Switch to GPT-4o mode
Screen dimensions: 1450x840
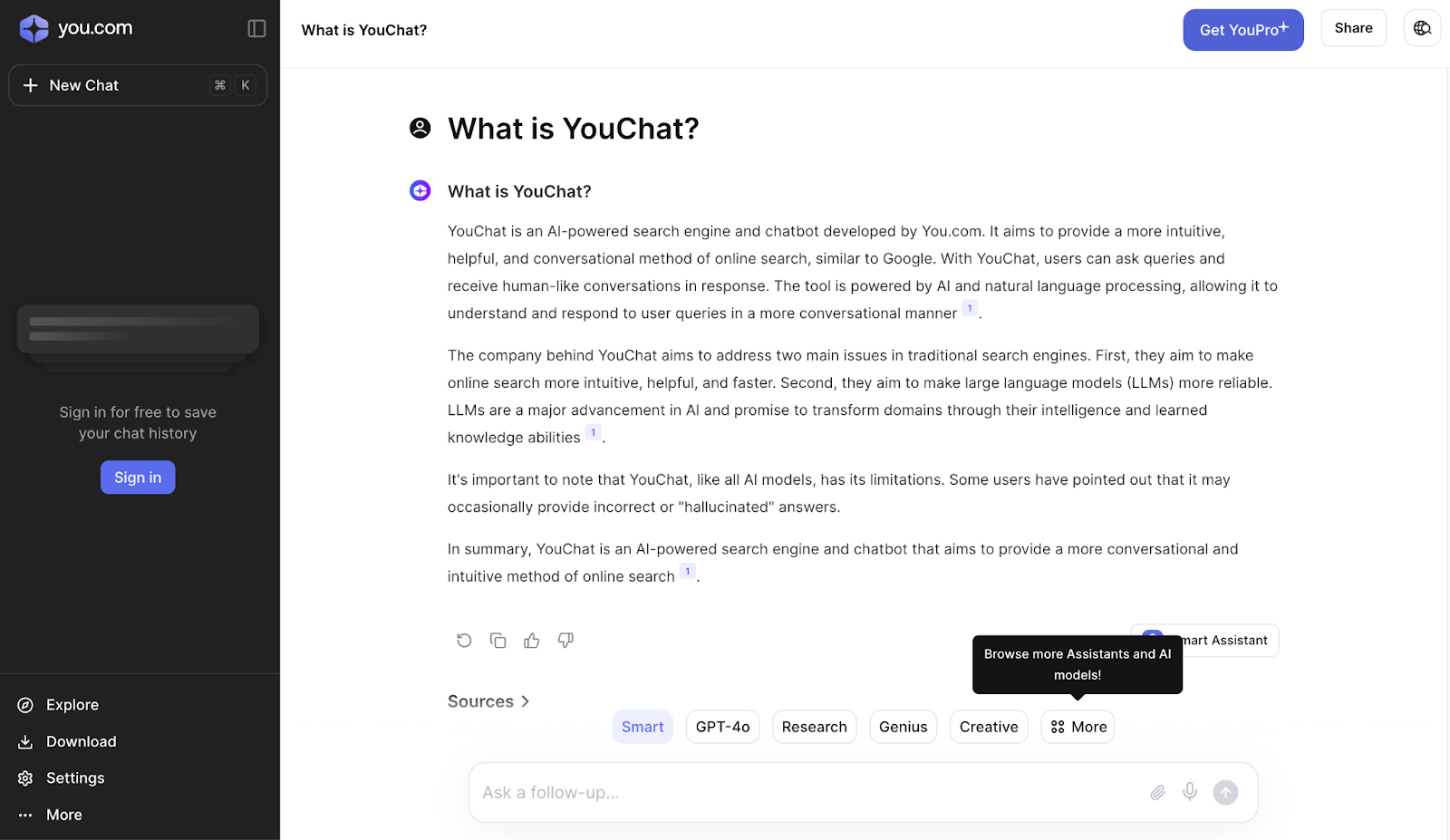pos(722,727)
